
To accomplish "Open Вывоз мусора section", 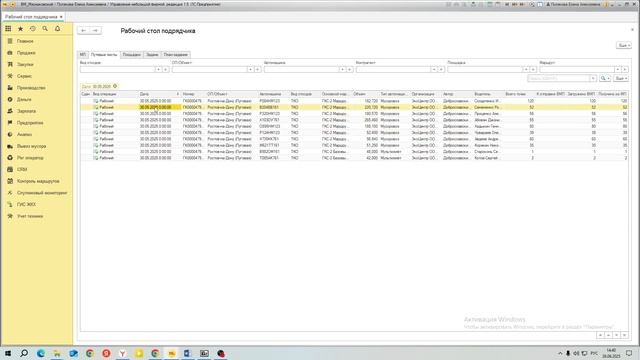I will click(x=31, y=146).
